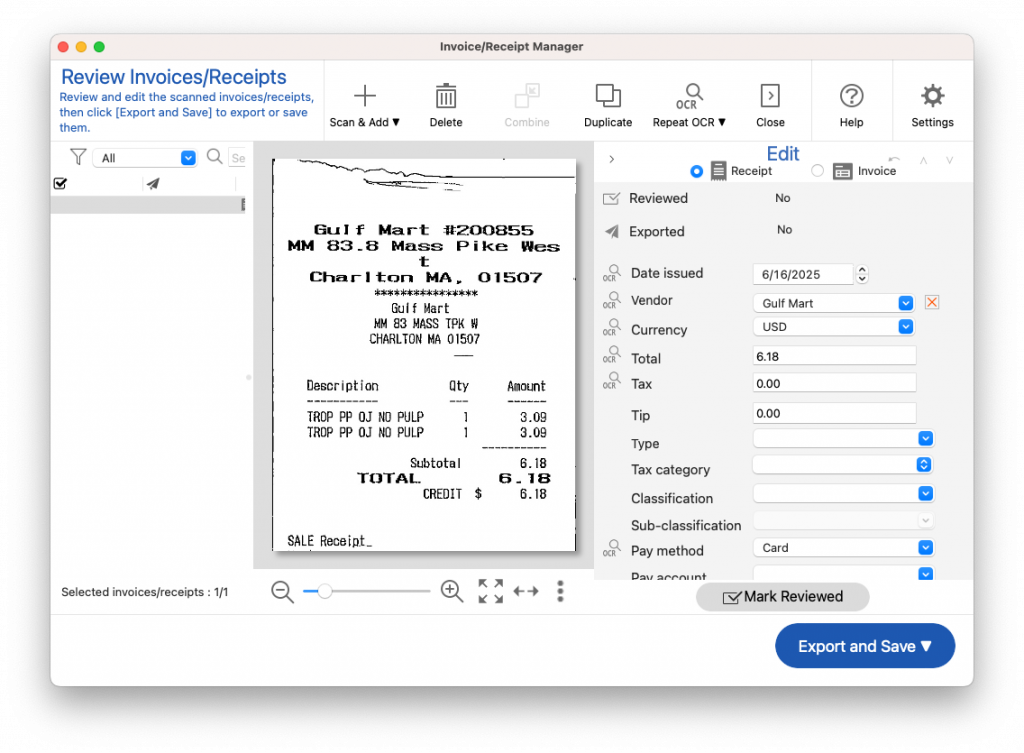The height and width of the screenshot is (753, 1024).
Task: Select the highlighted receipt row in list
Action: coord(149,204)
